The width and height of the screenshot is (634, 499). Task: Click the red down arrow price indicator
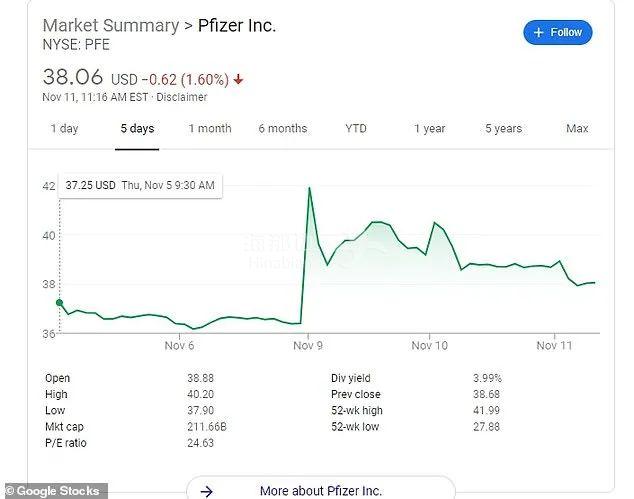[x=238, y=79]
